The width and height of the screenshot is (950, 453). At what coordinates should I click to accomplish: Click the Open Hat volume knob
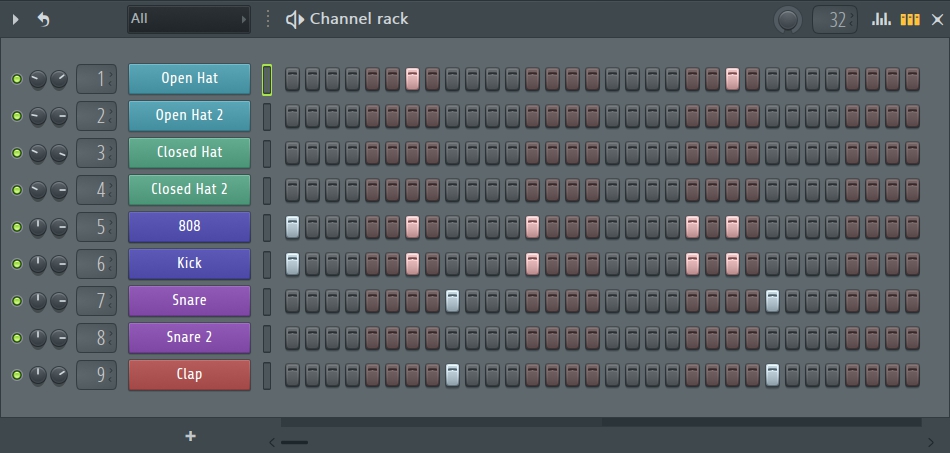(x=59, y=79)
